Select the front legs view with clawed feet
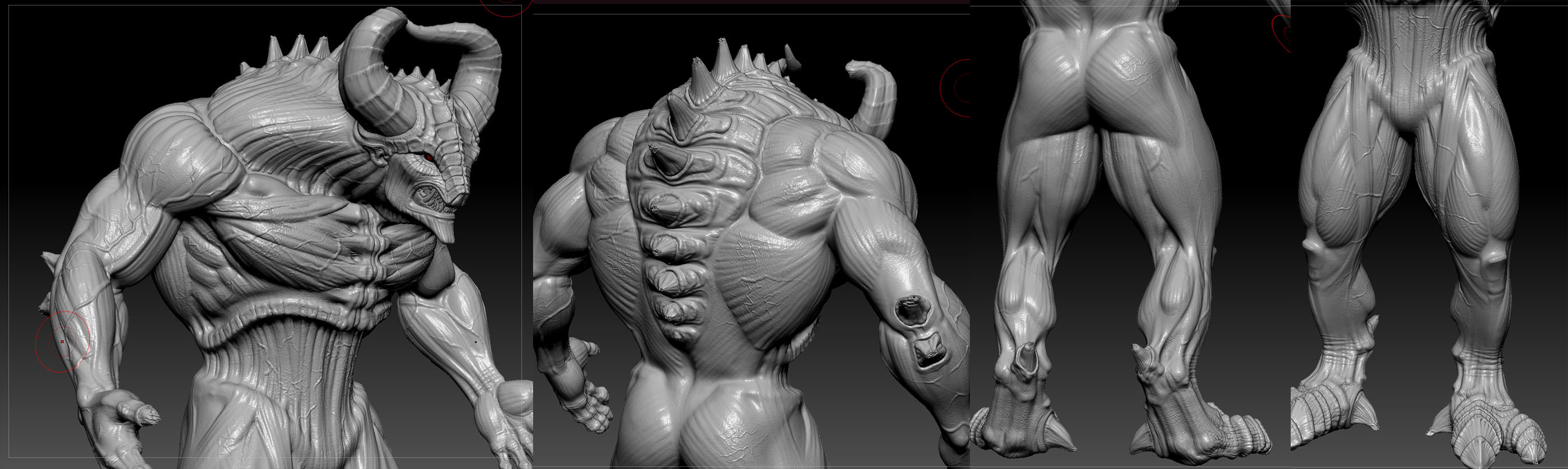Viewport: 1568px width, 469px height. click(1429, 234)
